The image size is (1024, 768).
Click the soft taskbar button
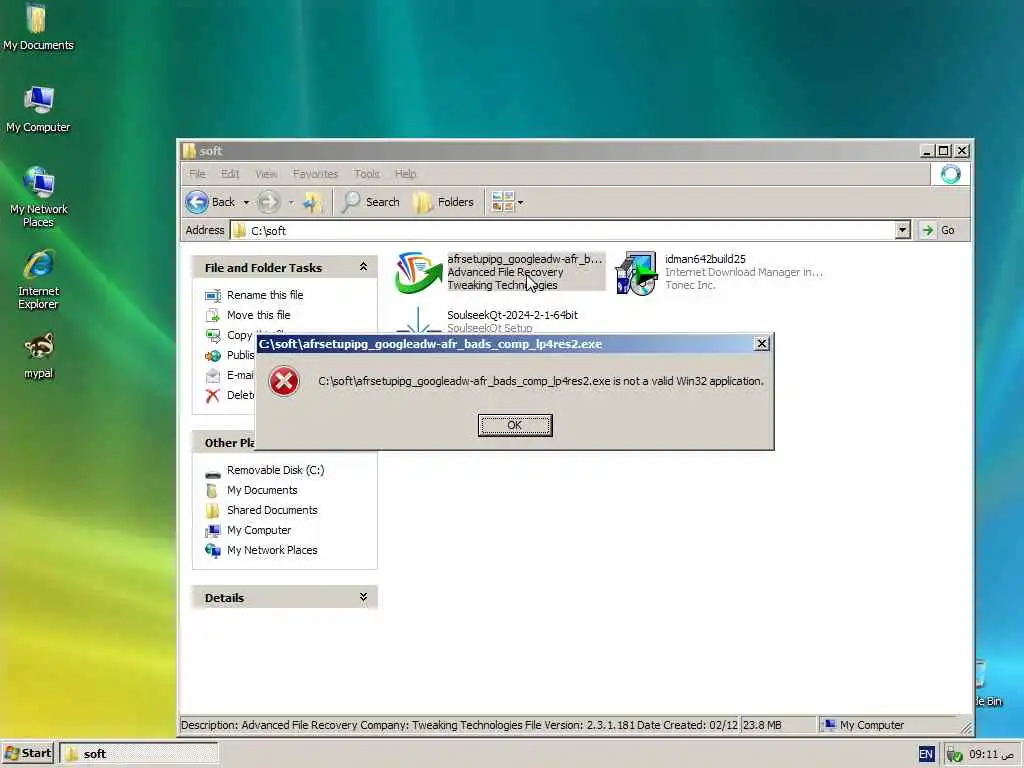[x=138, y=754]
